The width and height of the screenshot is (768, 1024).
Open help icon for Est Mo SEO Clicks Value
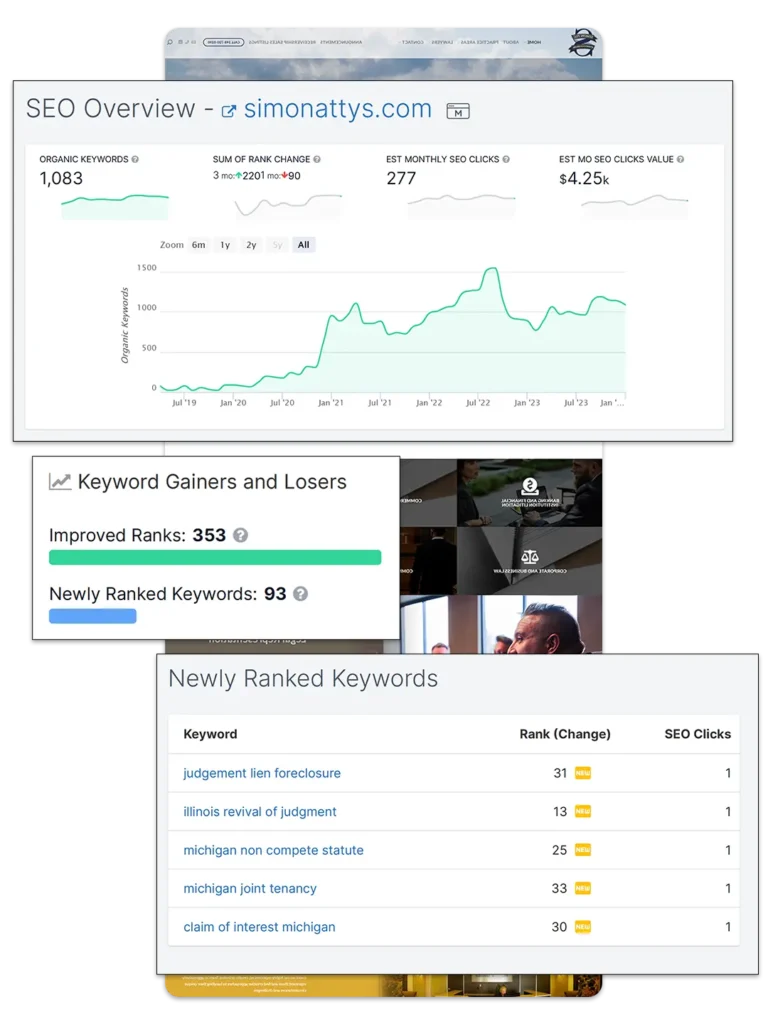pos(682,159)
